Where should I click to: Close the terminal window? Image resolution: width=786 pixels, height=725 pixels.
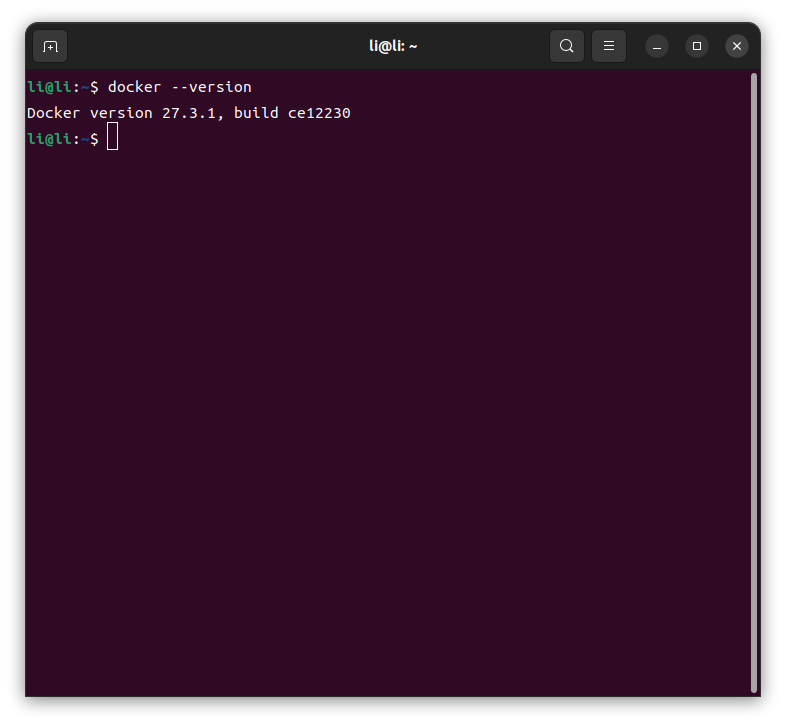pyautogui.click(x=737, y=46)
